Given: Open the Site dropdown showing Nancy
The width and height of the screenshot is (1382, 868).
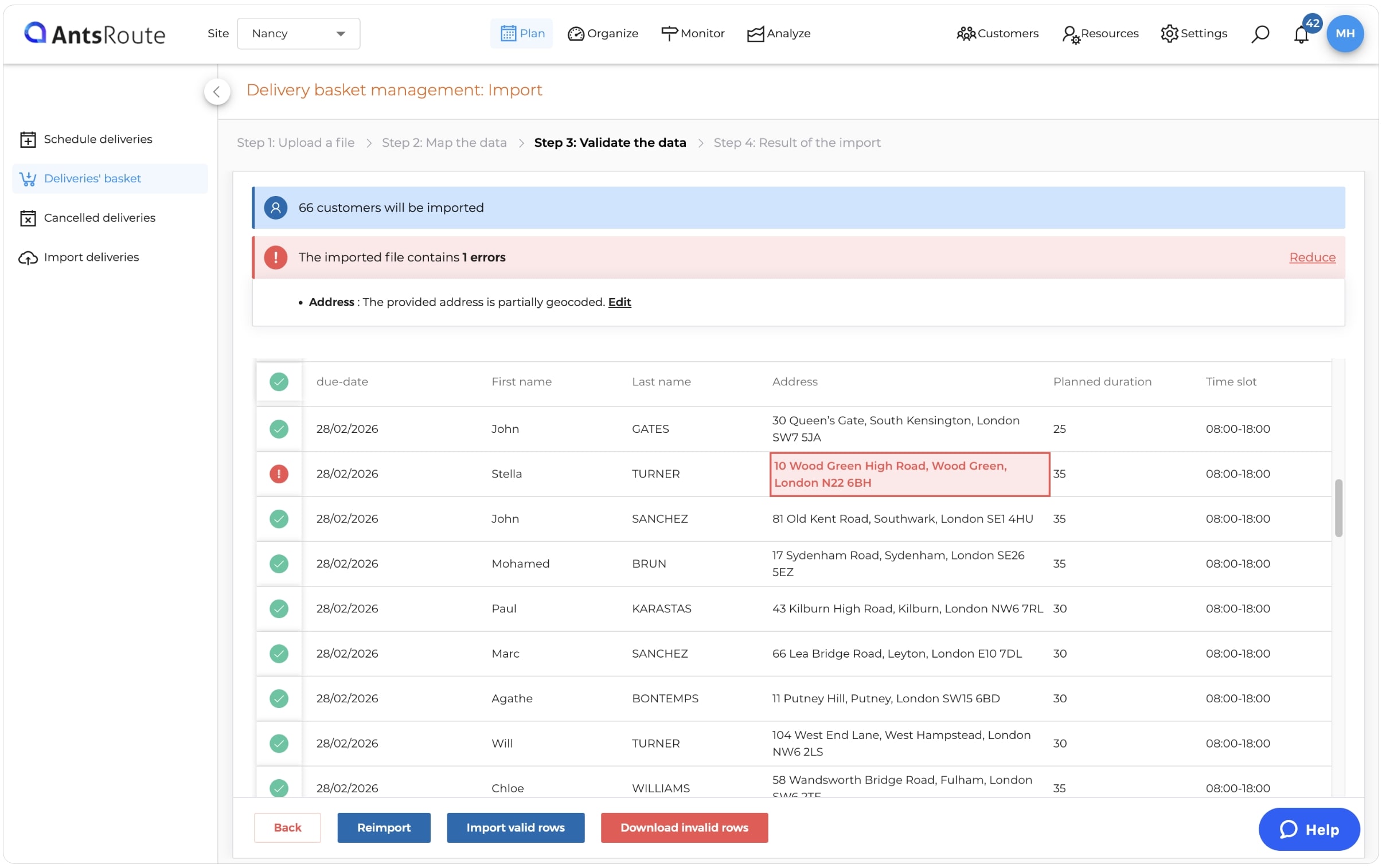Looking at the screenshot, I should point(298,33).
